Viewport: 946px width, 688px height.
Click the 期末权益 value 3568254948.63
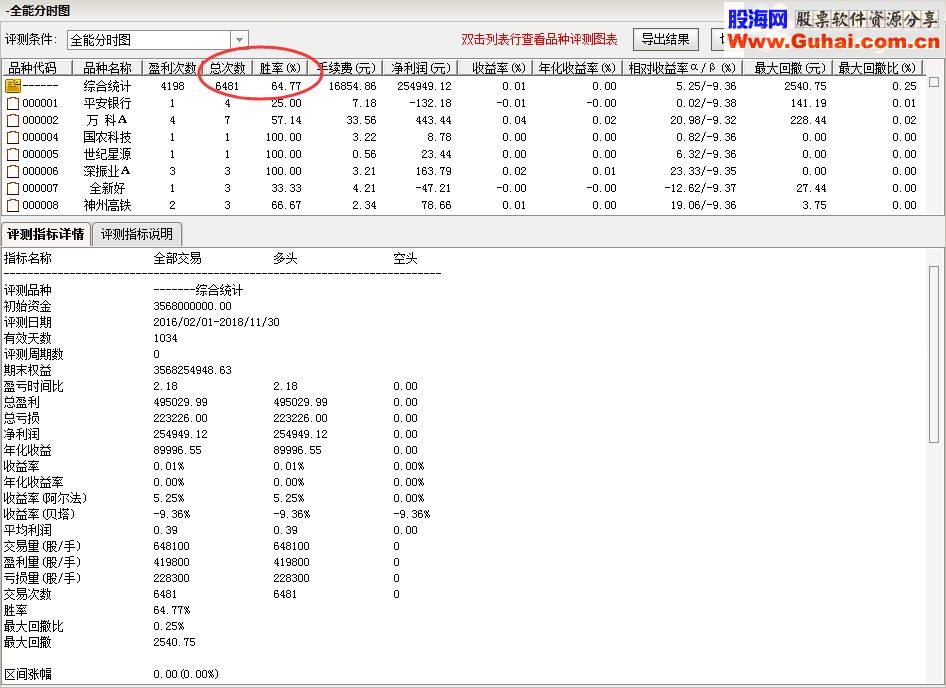coord(192,370)
